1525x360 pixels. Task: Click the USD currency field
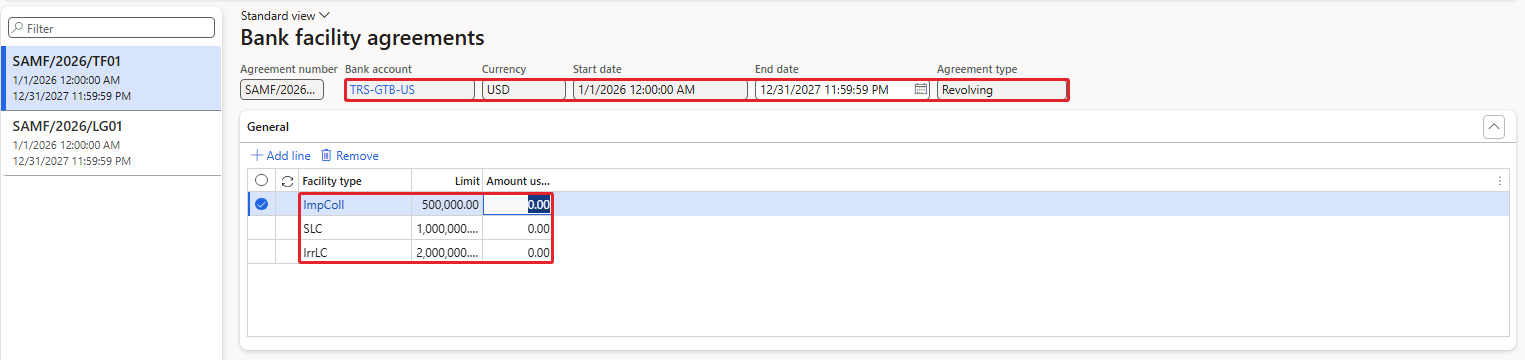[523, 90]
